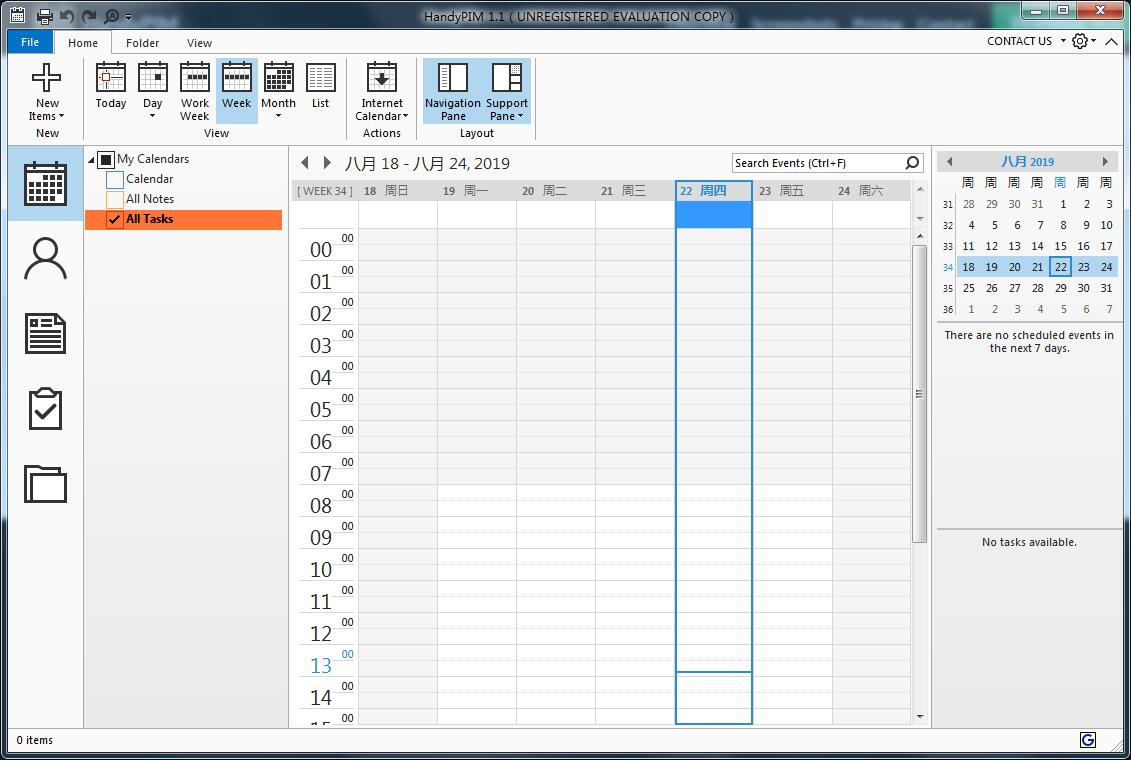
Task: Select the 20 周二 day header
Action: tap(556, 191)
